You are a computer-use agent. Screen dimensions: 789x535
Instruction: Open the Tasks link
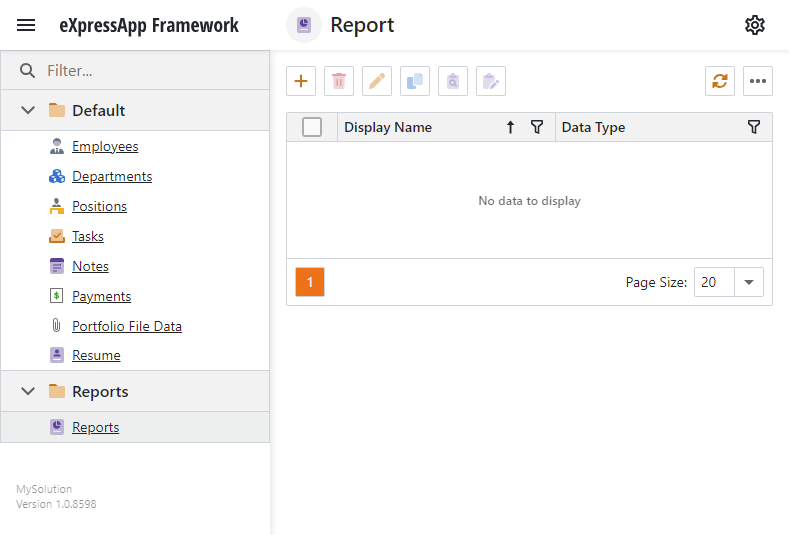pyautogui.click(x=88, y=237)
